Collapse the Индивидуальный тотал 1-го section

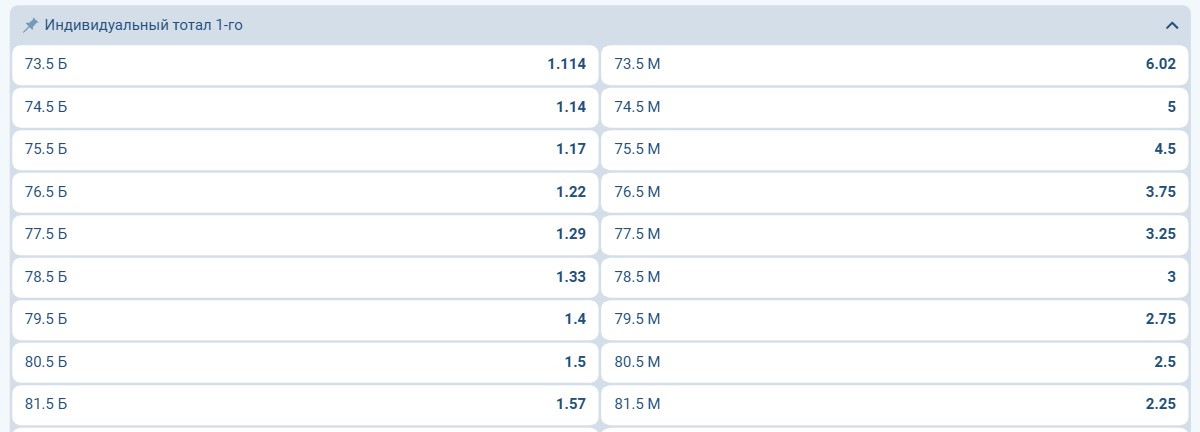pos(1171,25)
